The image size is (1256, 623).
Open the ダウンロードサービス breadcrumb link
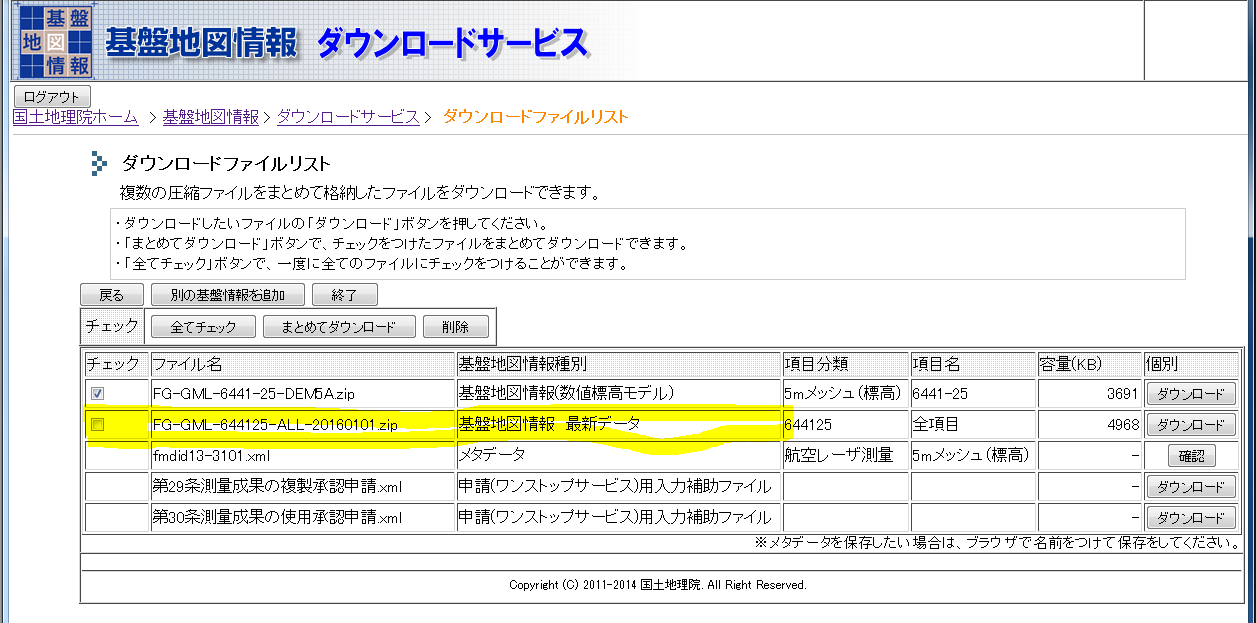coord(348,117)
